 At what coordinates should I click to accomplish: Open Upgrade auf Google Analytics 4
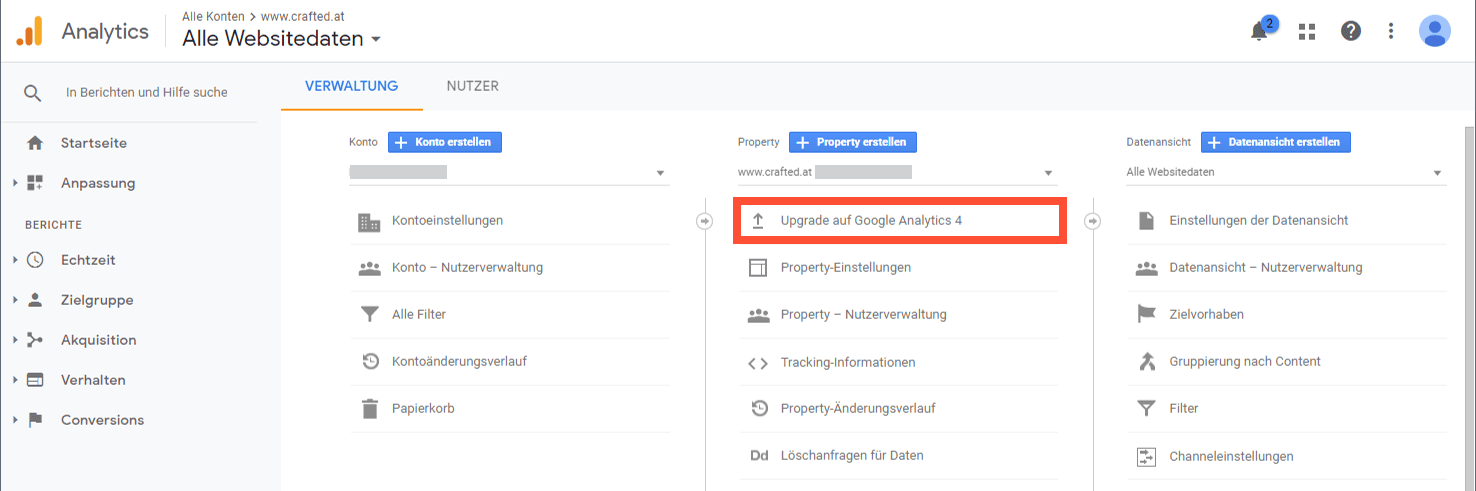[898, 221]
